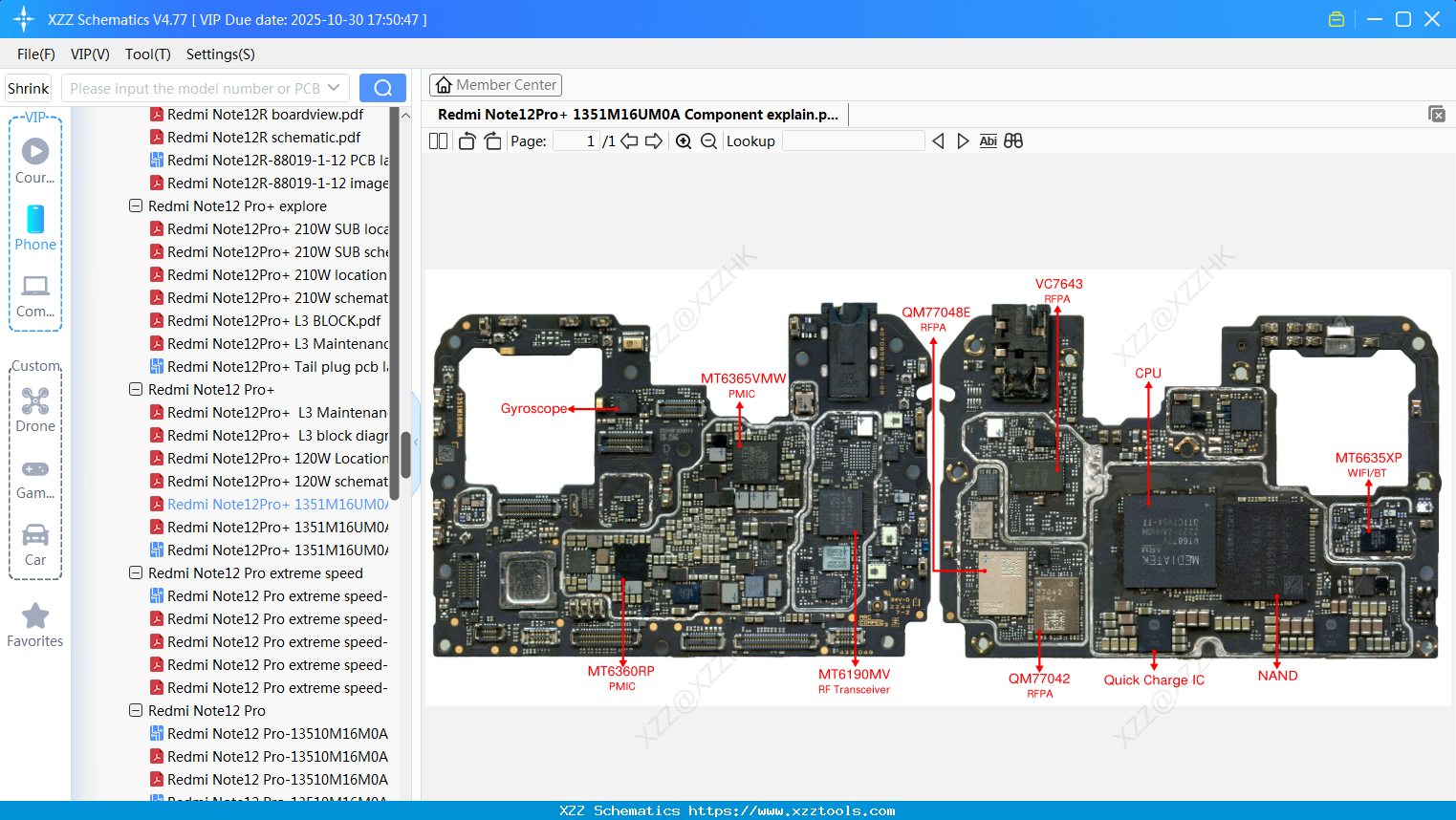Click the xzztools.com link in status bar
The height and width of the screenshot is (820, 1456).
(792, 810)
